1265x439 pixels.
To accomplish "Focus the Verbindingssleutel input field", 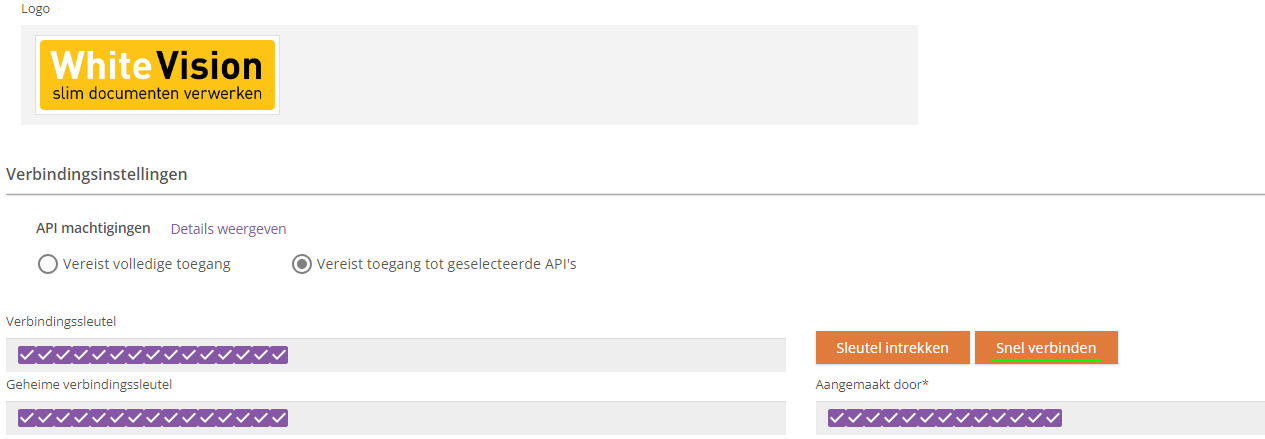I will pyautogui.click(x=396, y=355).
